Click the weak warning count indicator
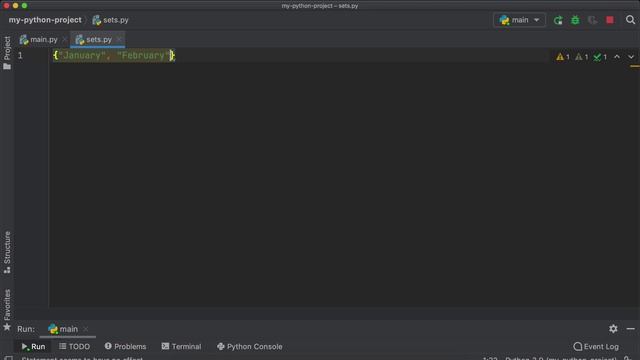The height and width of the screenshot is (360, 640). pos(582,57)
